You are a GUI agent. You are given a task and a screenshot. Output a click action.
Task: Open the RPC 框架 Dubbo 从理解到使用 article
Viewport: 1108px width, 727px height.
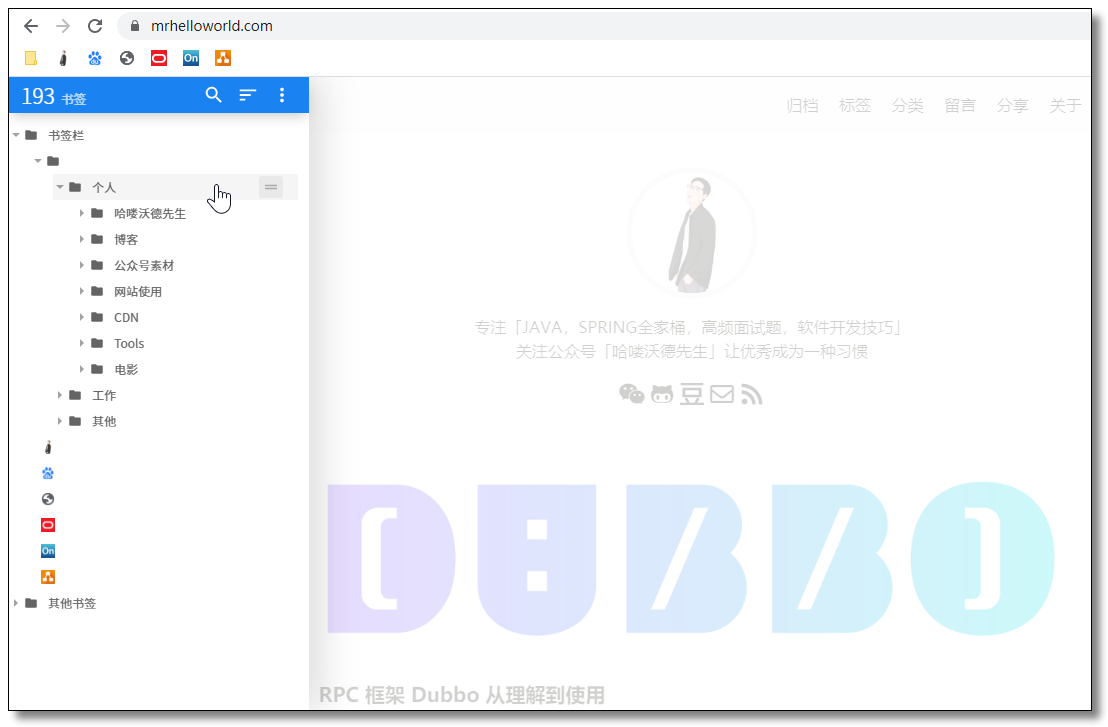[462, 695]
